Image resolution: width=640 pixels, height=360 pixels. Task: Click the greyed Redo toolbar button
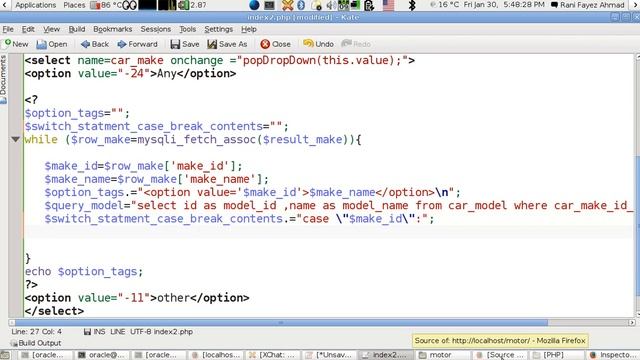356,44
